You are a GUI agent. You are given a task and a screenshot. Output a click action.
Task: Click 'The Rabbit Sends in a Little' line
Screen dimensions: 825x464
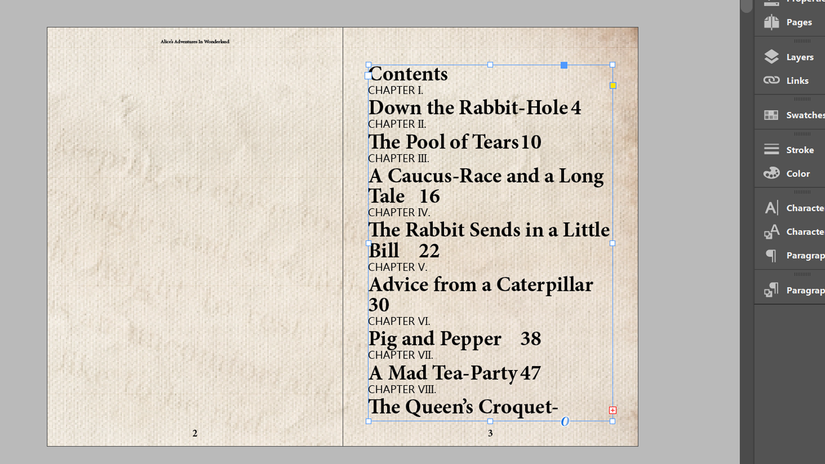[489, 230]
